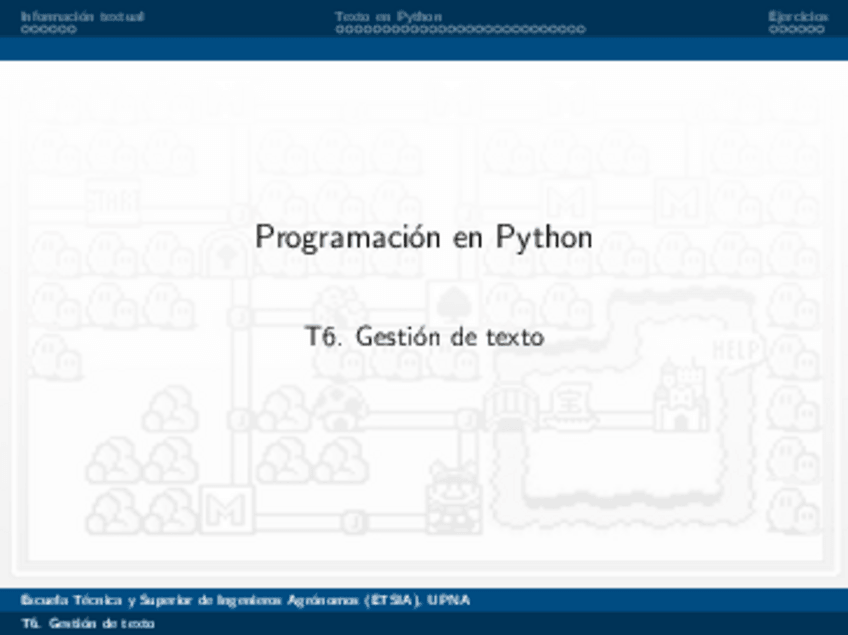Click footer title T6. Gestión de texto
Screen dimensions: 848x635
pyautogui.click(x=88, y=623)
